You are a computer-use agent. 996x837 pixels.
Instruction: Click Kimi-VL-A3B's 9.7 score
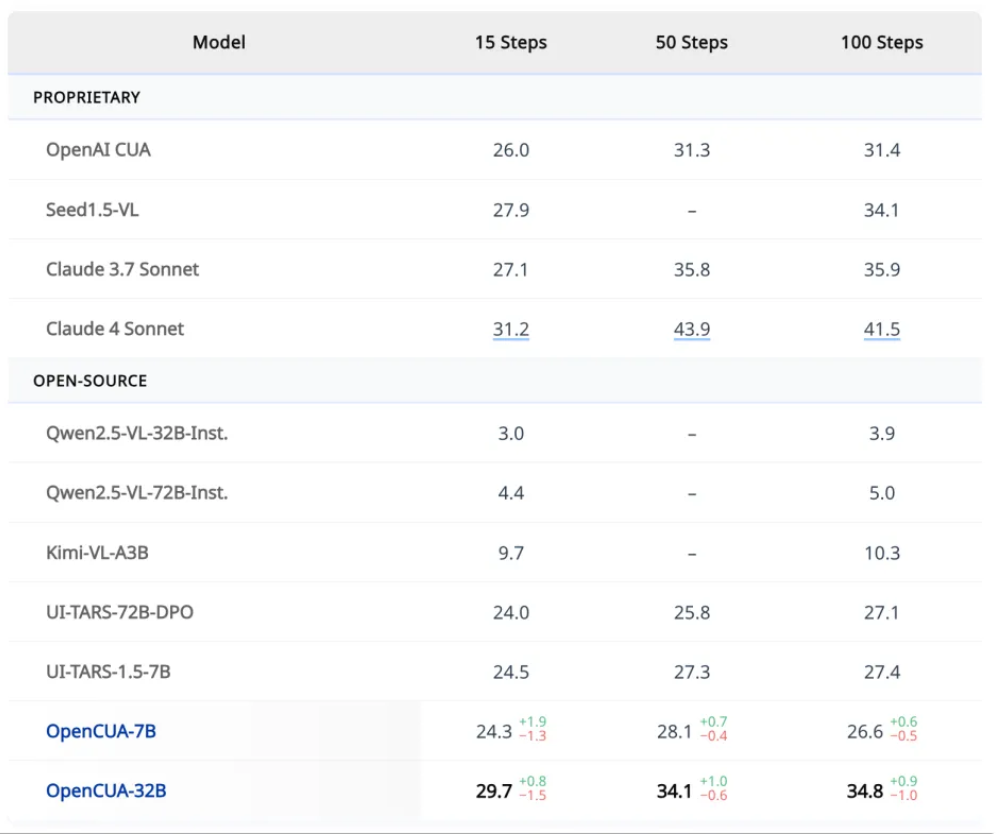tap(511, 552)
